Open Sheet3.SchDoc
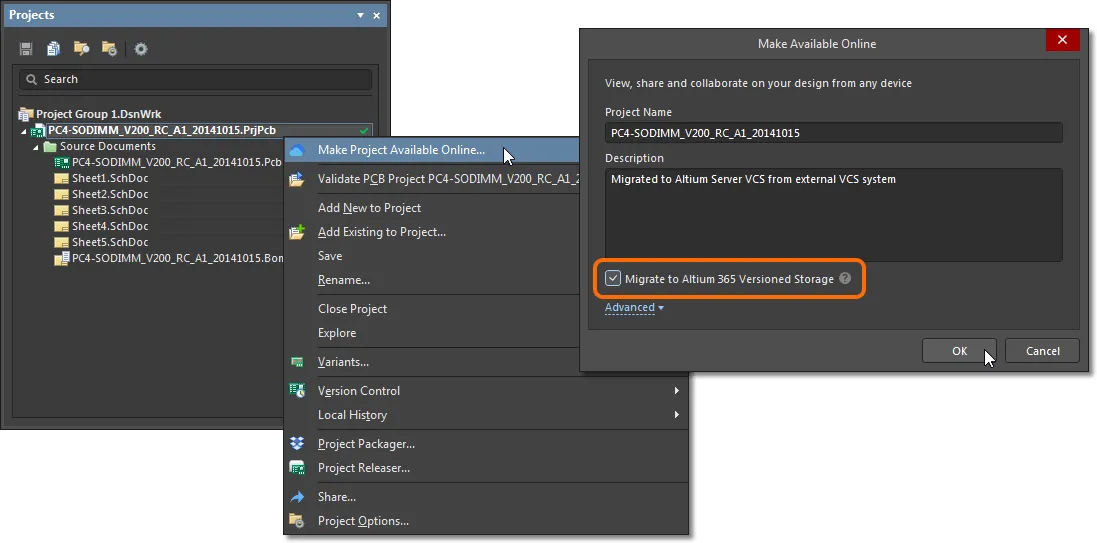1097x543 pixels. click(x=110, y=210)
